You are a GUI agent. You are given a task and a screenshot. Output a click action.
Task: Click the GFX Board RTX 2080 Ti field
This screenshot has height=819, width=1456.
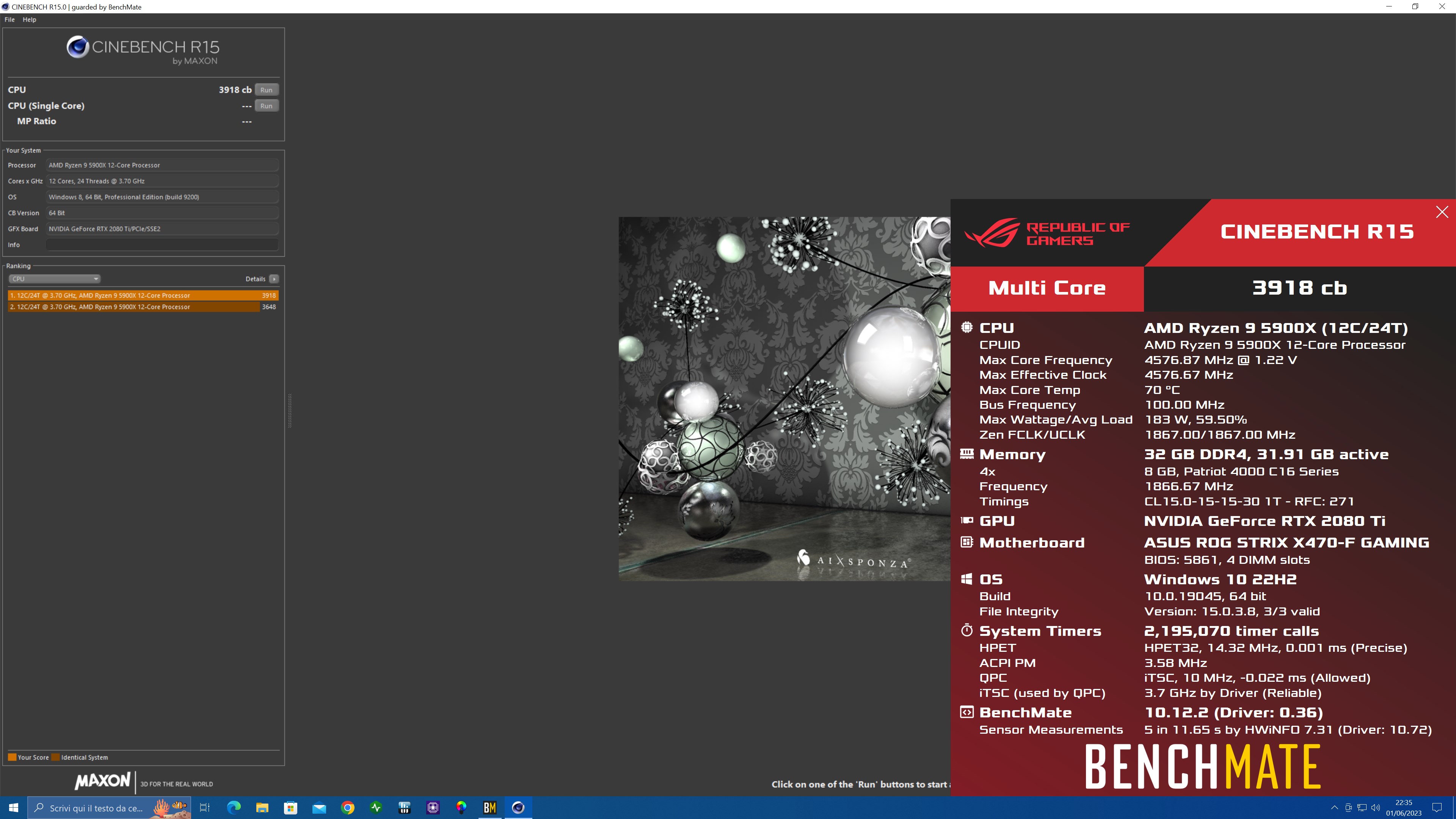coord(162,229)
